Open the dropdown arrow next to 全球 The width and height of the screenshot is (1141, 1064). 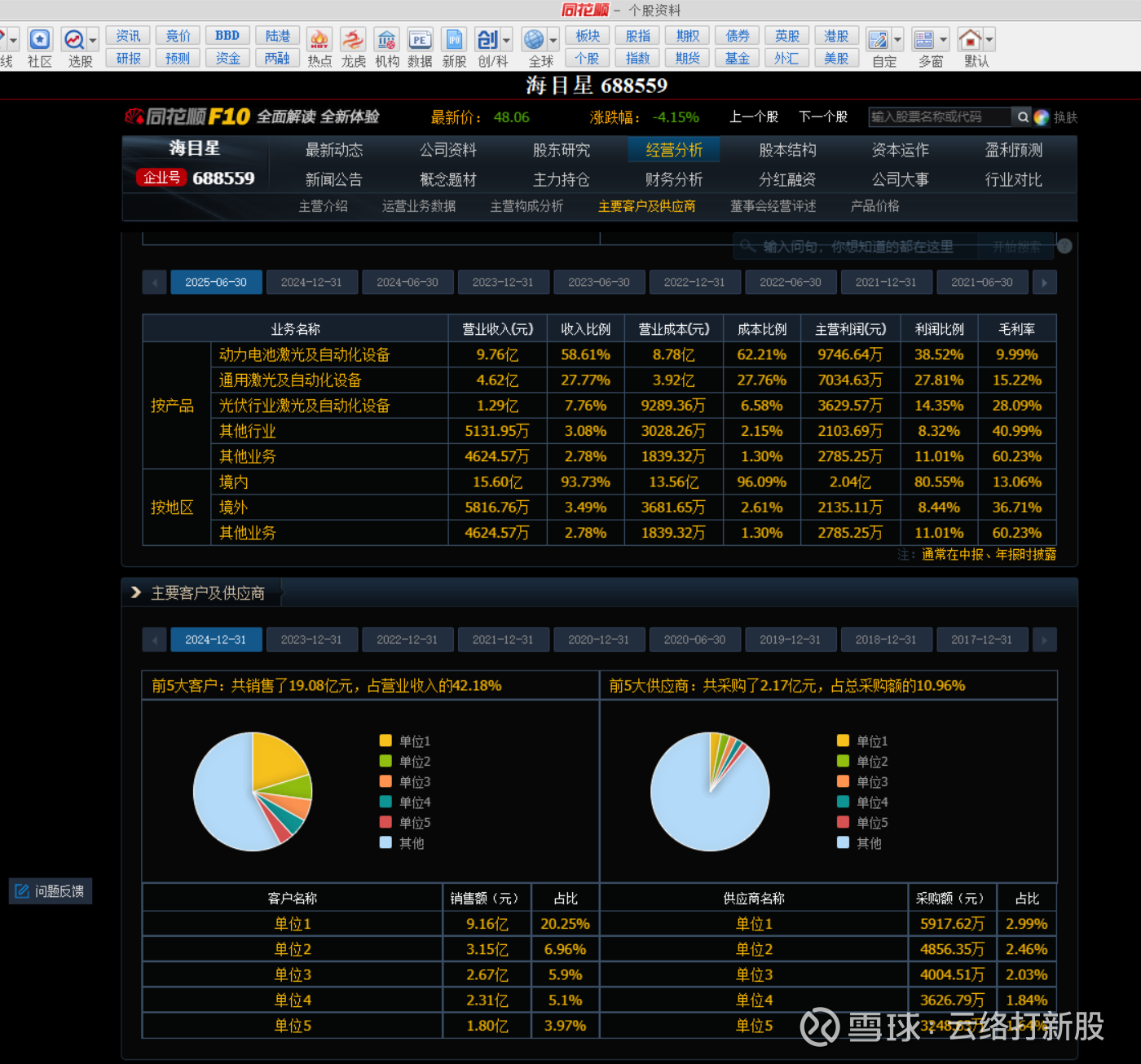553,39
